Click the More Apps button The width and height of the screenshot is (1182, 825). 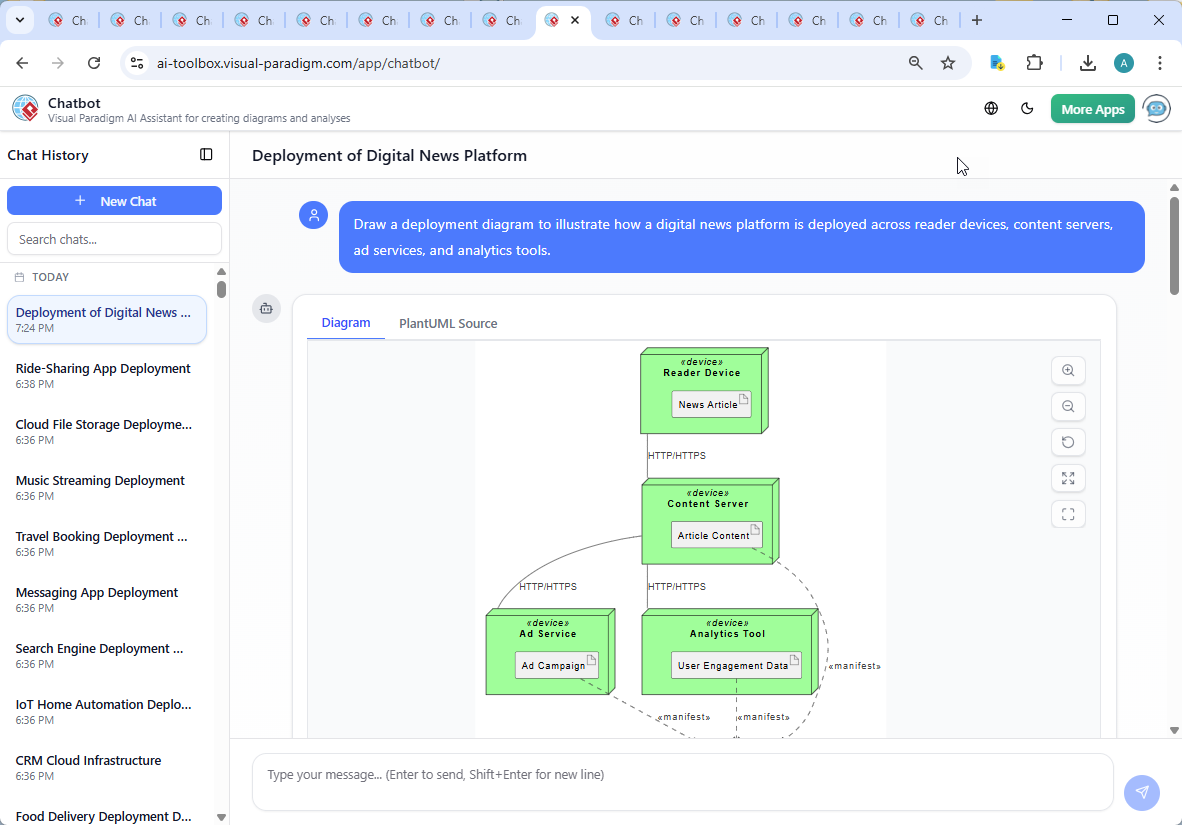coord(1092,108)
